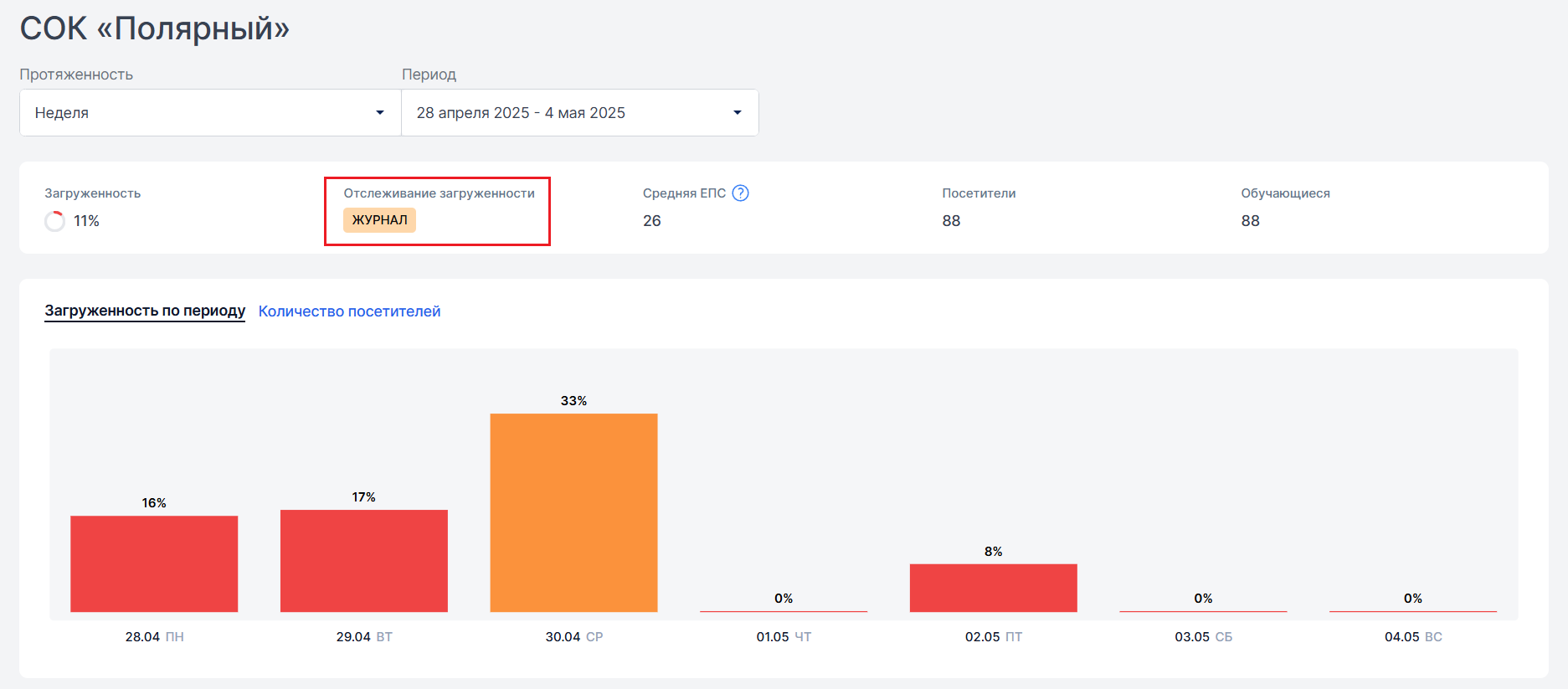Click the 30.04 СР axis label
The image size is (1568, 689).
tap(574, 637)
